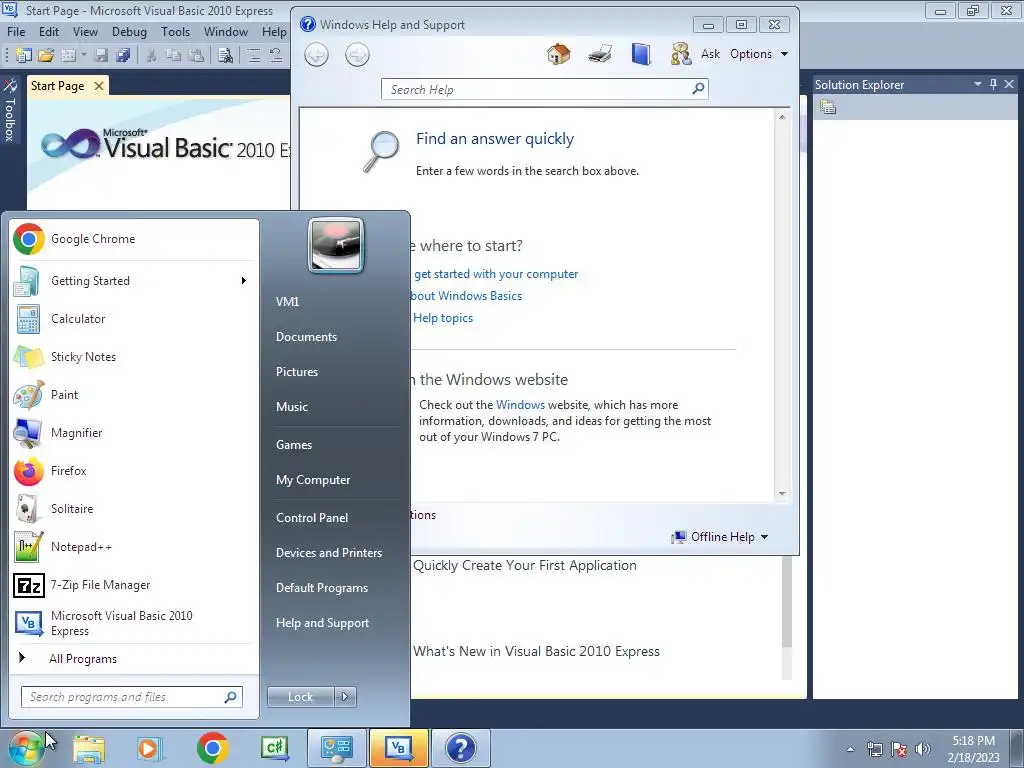Click the Windows Start orb button

pos(26,748)
